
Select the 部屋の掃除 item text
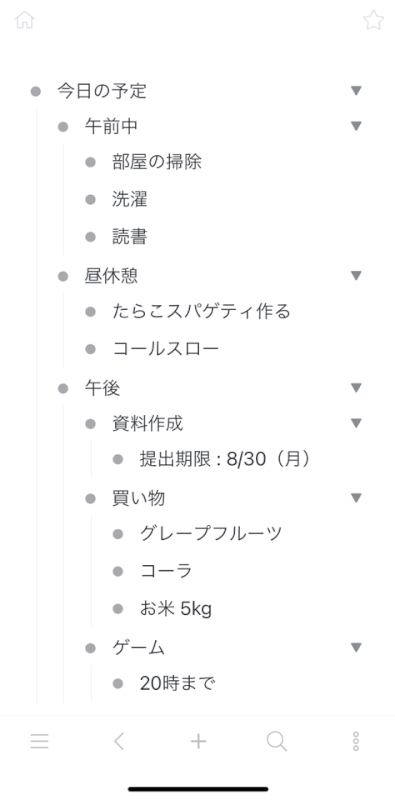(157, 162)
